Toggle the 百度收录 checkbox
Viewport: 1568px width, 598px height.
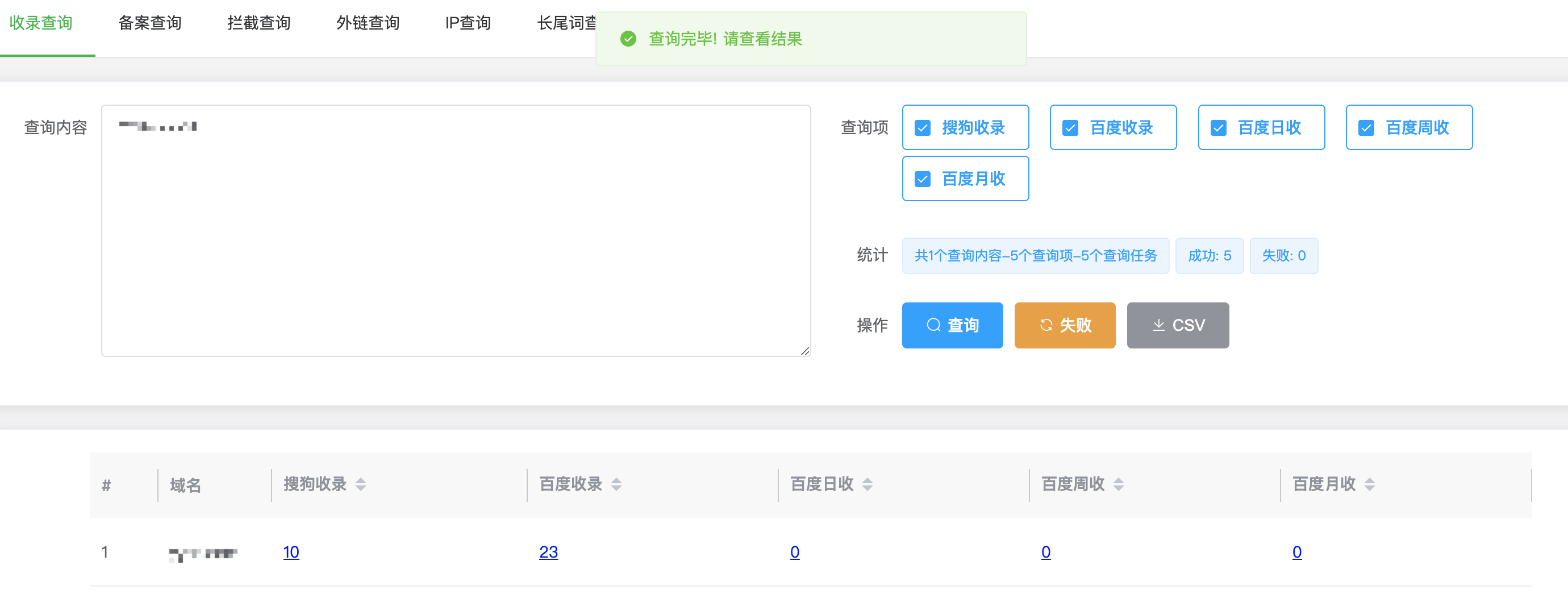(1070, 128)
